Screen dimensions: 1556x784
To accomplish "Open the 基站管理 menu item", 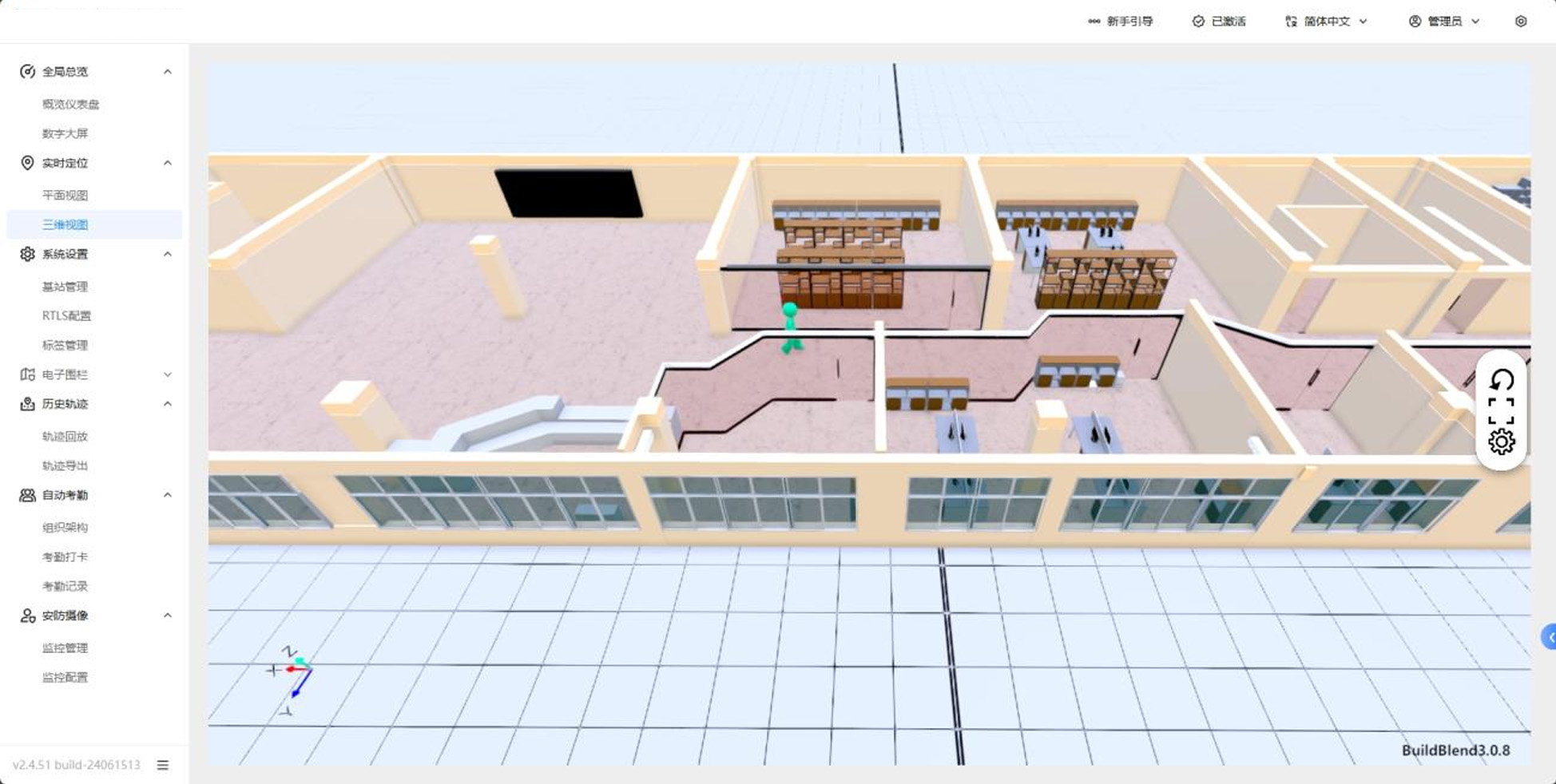I will point(65,287).
